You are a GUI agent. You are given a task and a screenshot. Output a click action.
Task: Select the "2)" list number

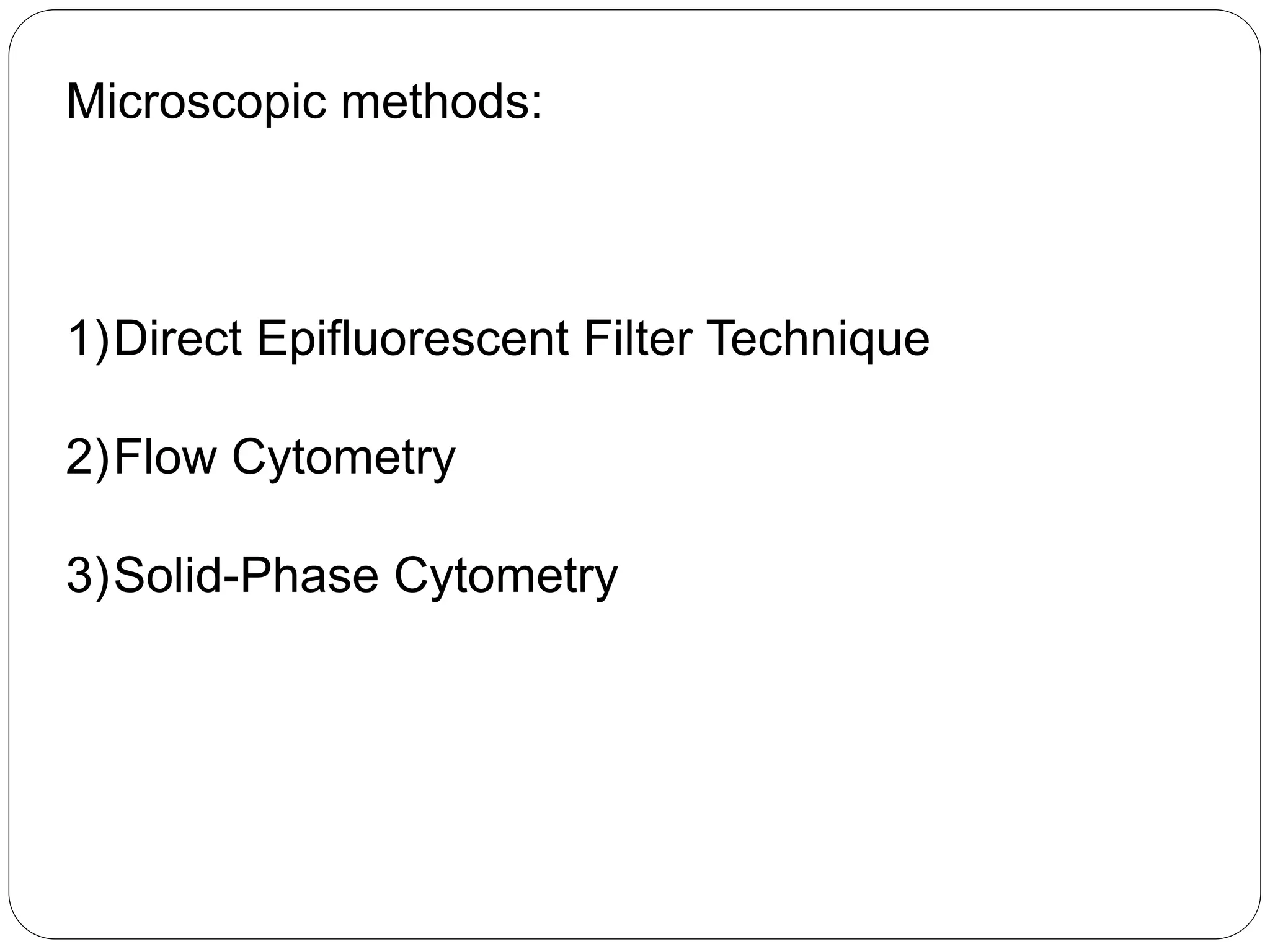pyautogui.click(x=87, y=457)
